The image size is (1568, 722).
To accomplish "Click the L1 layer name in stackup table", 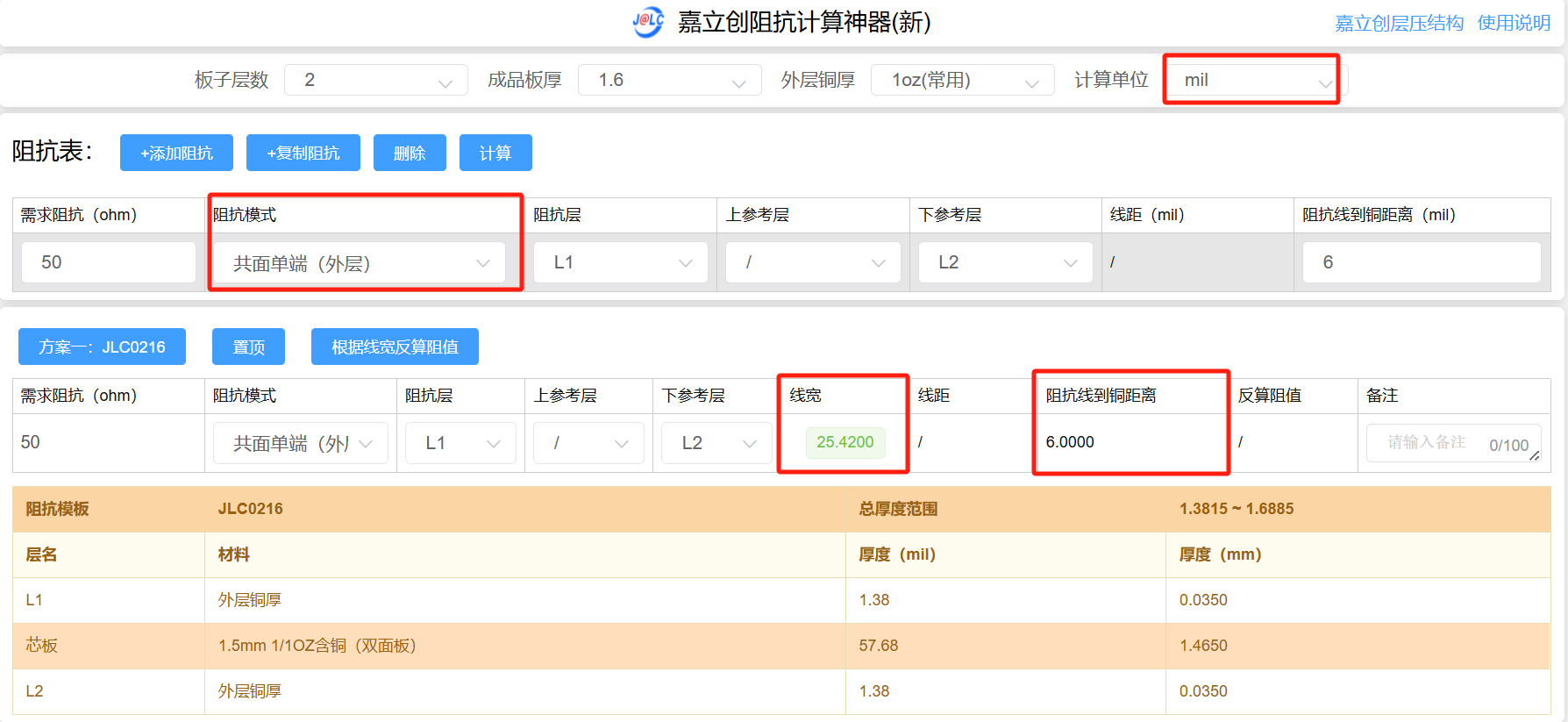I will point(34,600).
